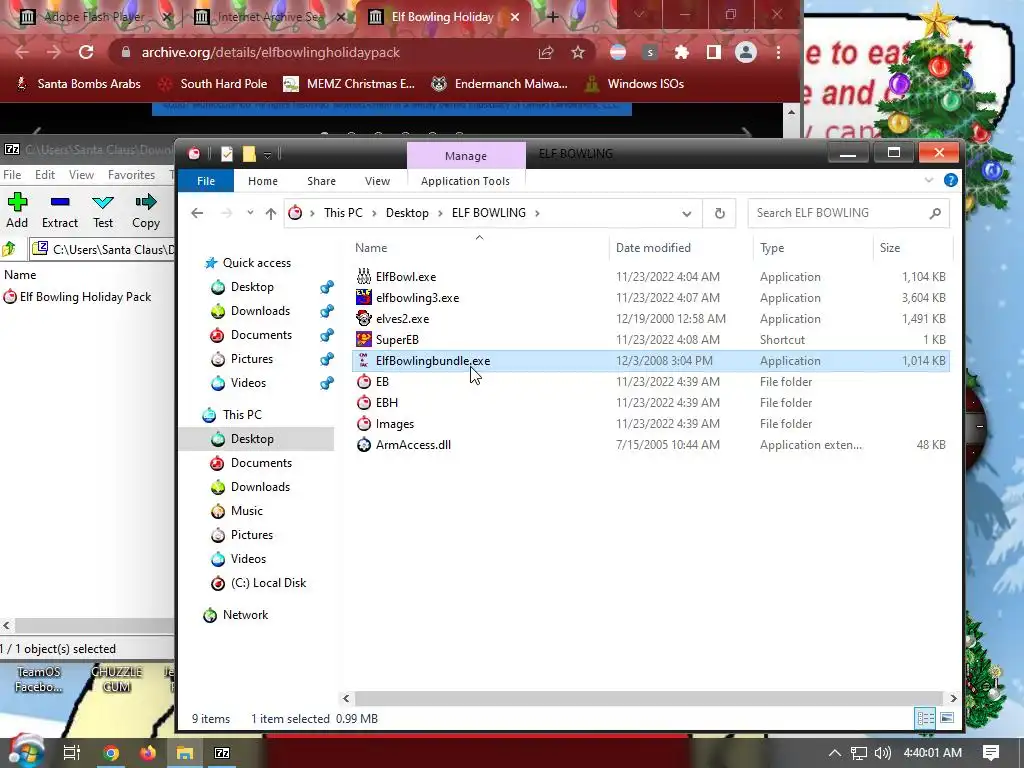Open 7-Zip from the taskbar

[222, 753]
